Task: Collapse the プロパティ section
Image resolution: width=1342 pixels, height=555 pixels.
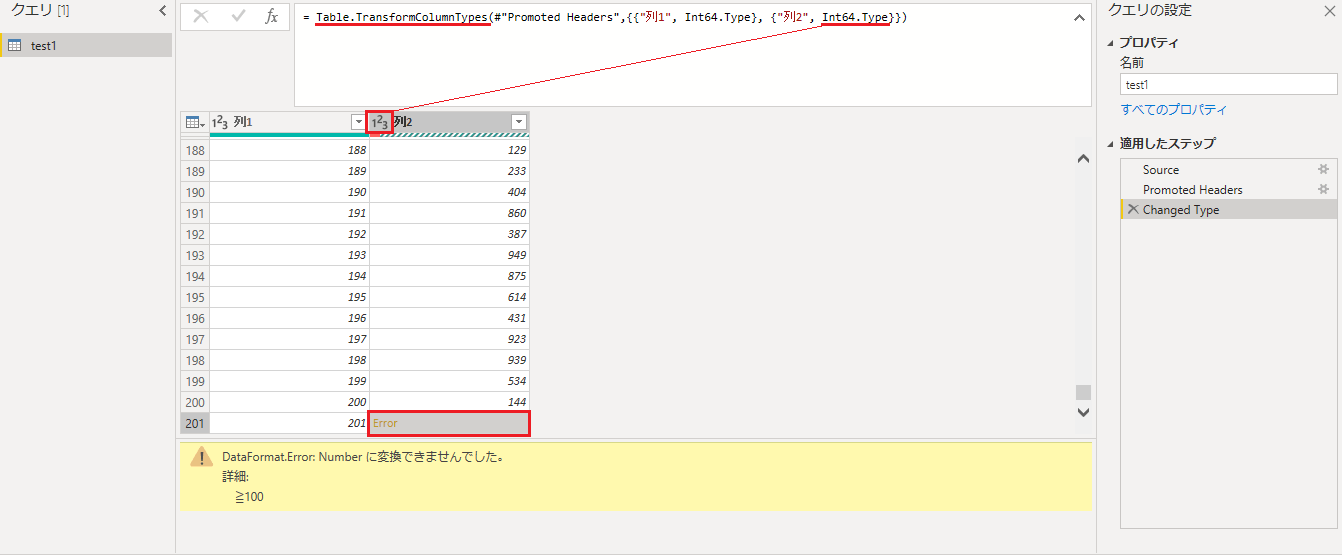Action: pyautogui.click(x=1111, y=43)
